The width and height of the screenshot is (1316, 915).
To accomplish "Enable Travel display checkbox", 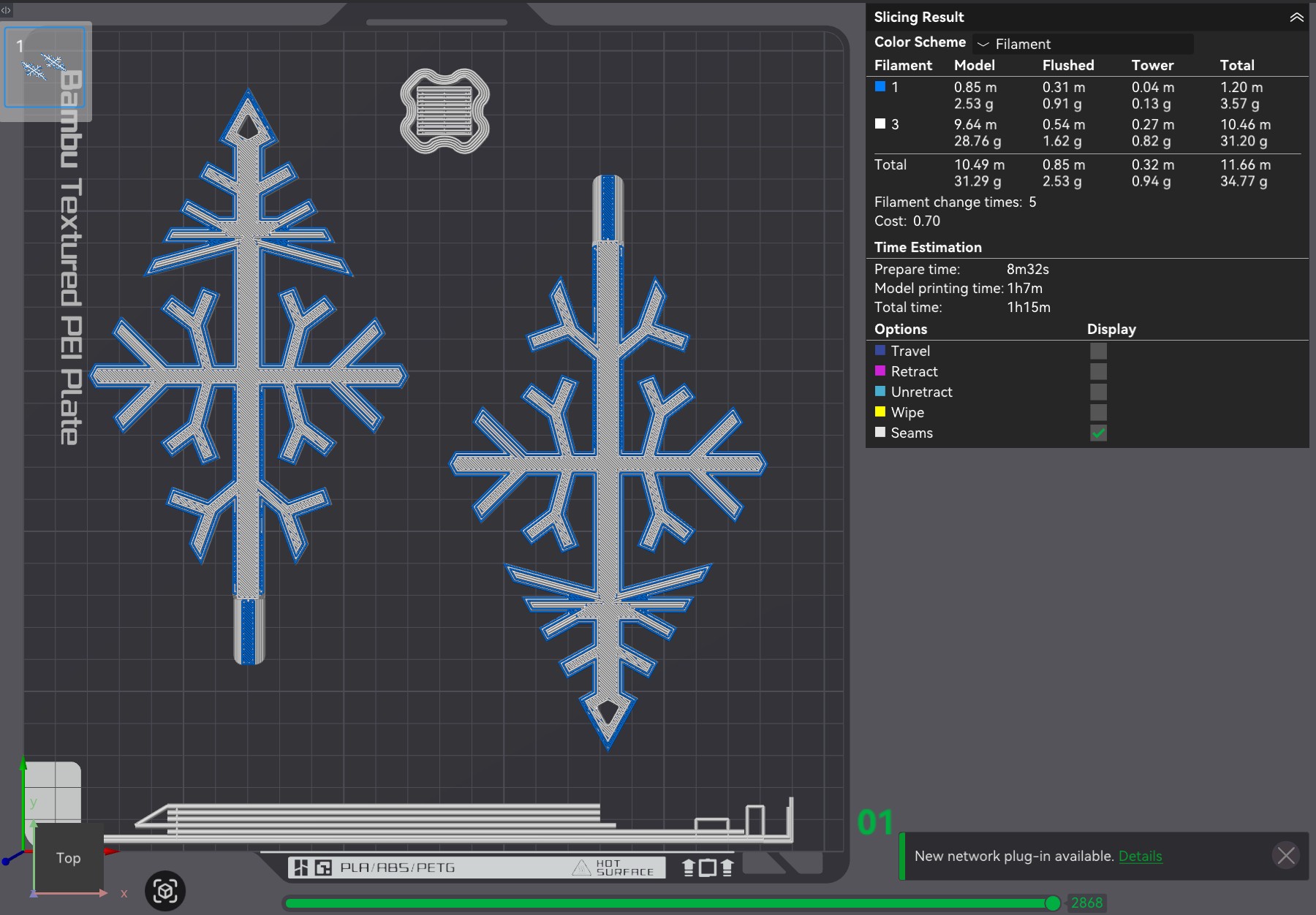I will [x=1098, y=351].
